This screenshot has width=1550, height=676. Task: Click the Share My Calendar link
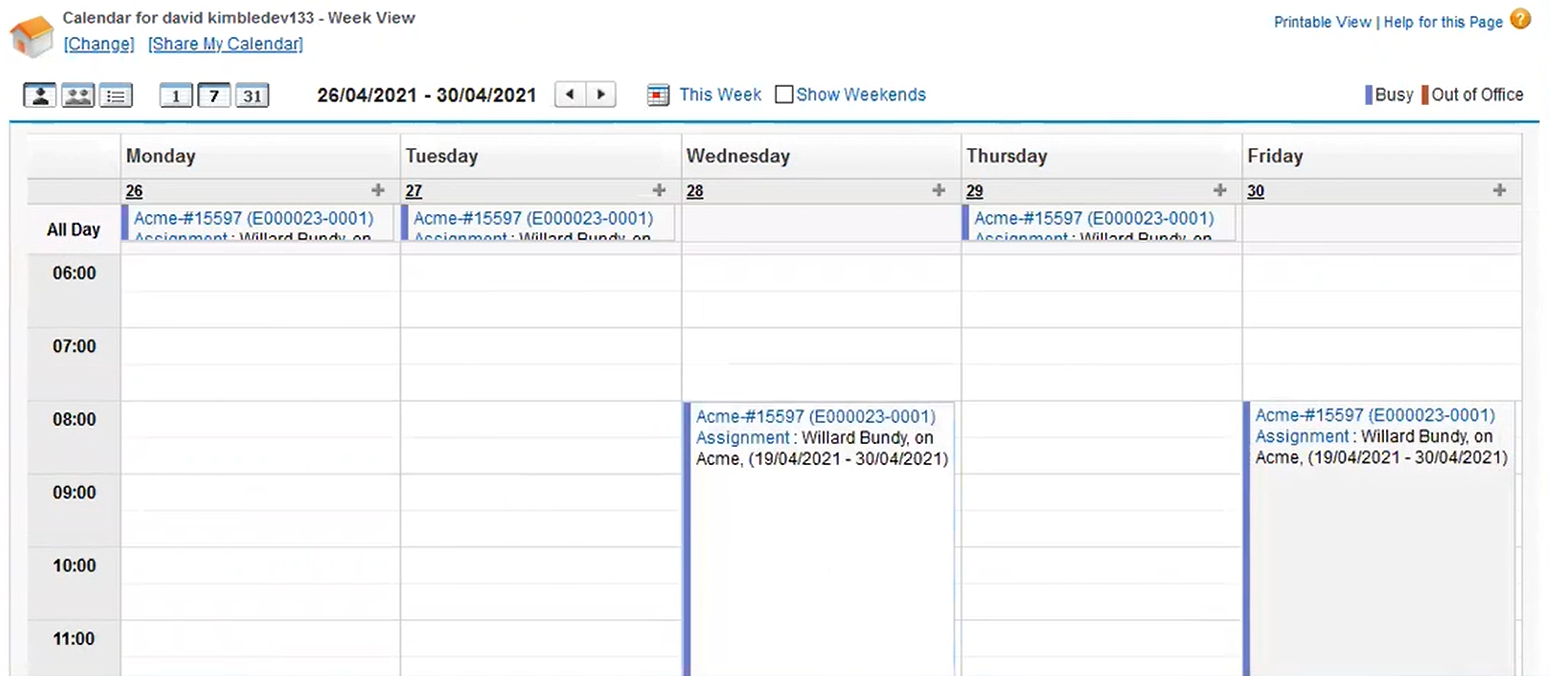(x=225, y=44)
